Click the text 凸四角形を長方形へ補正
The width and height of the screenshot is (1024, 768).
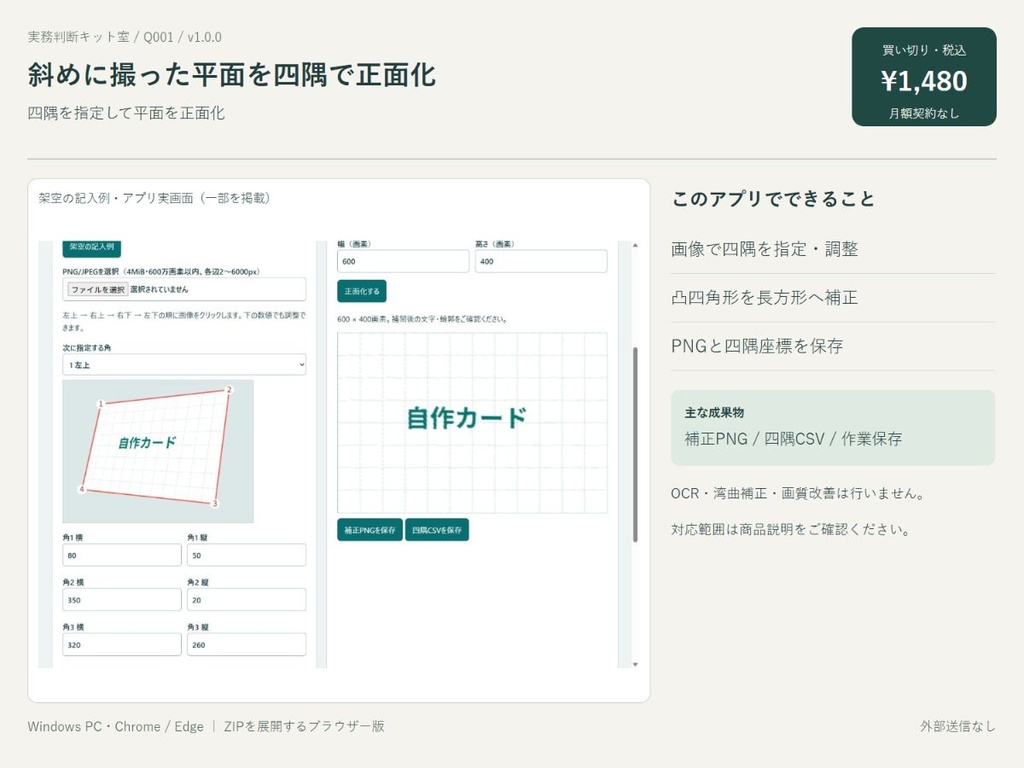tap(765, 298)
